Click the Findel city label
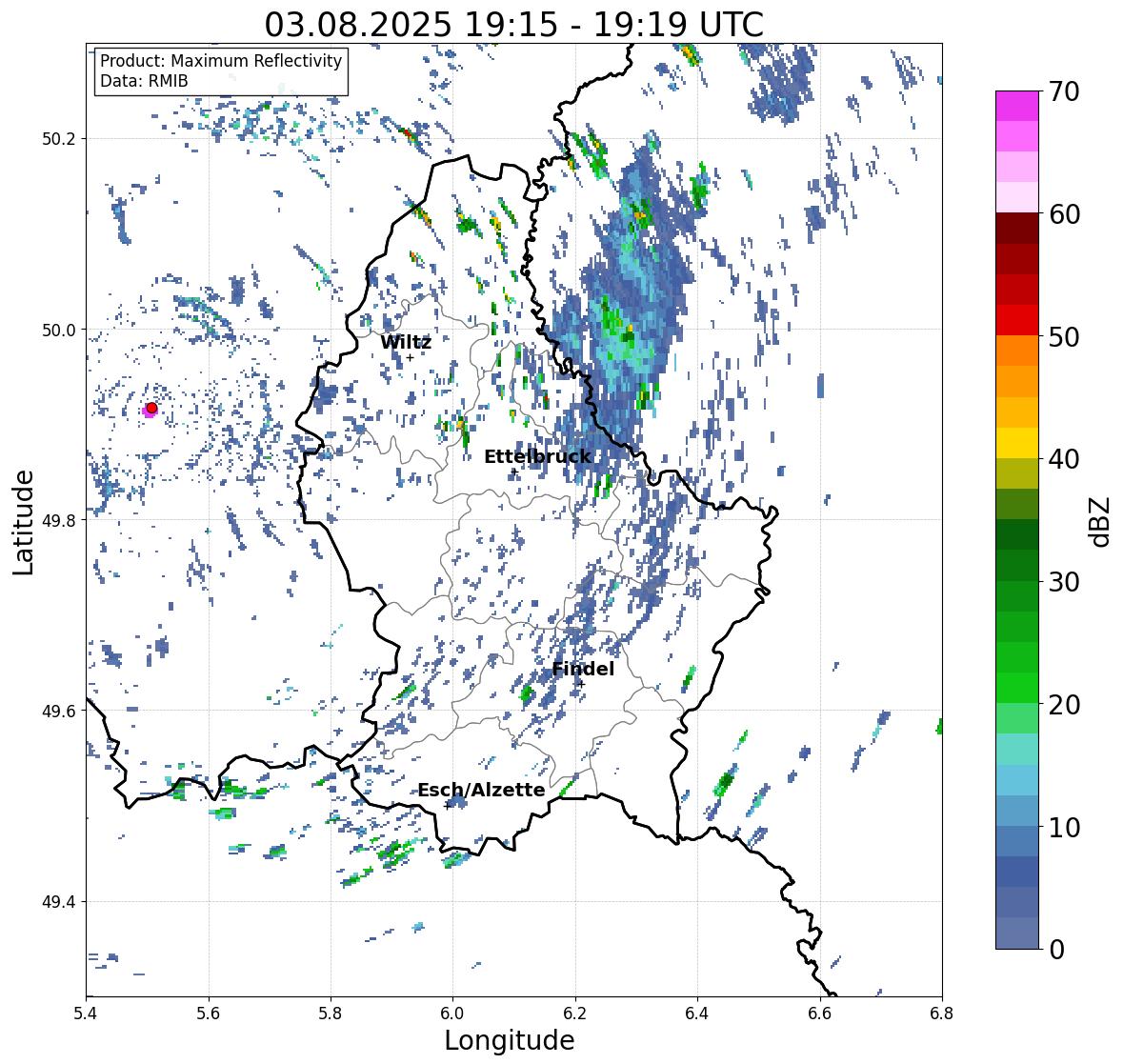The height and width of the screenshot is (1064, 1123). (583, 669)
